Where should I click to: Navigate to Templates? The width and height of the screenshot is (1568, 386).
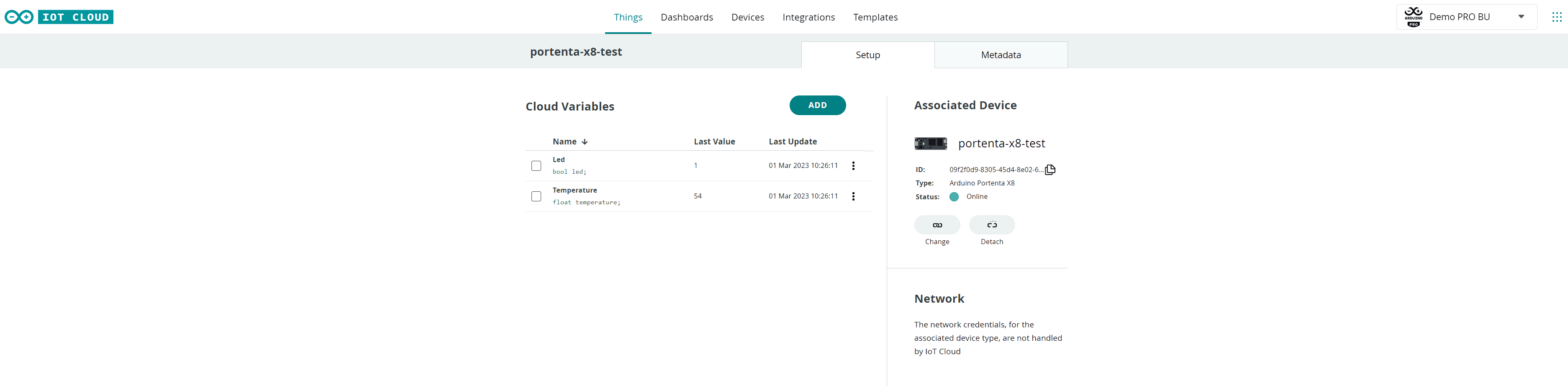875,17
